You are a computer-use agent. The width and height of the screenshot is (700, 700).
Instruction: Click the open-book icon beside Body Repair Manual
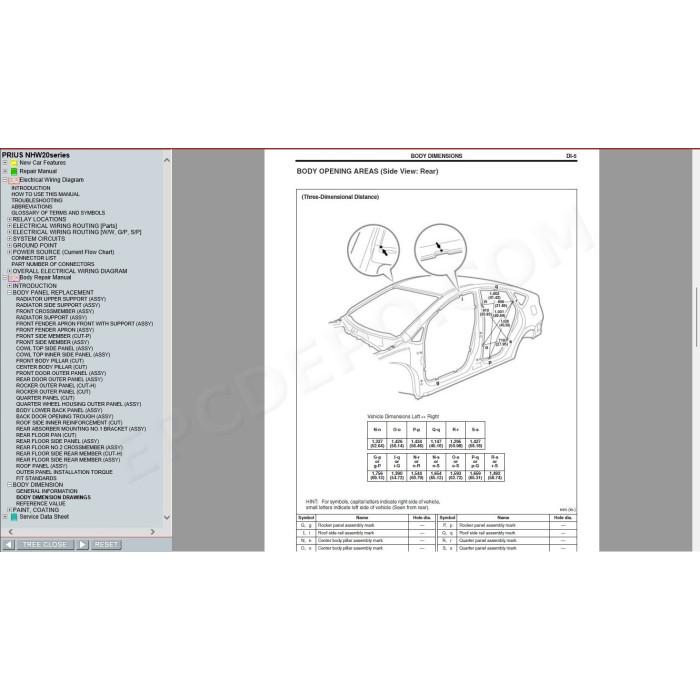coord(14,278)
